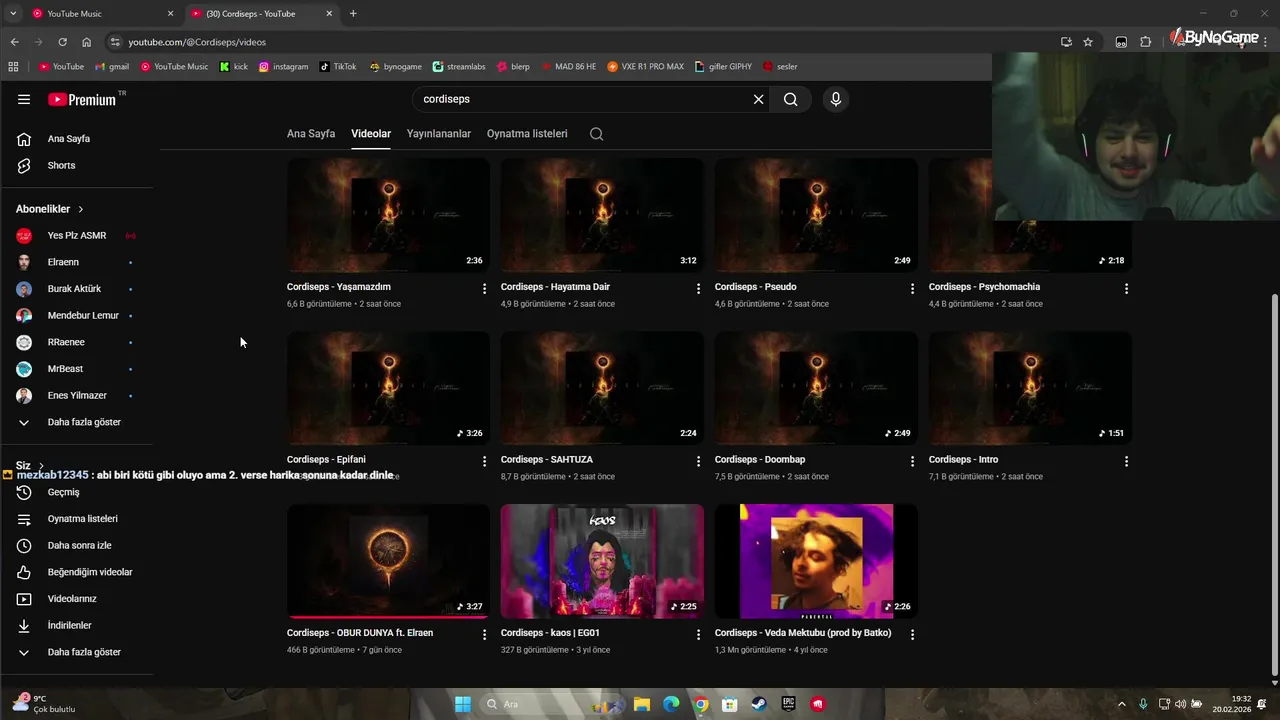
Task: Open Cordiseps - SAHTUZA video title
Action: (546, 460)
